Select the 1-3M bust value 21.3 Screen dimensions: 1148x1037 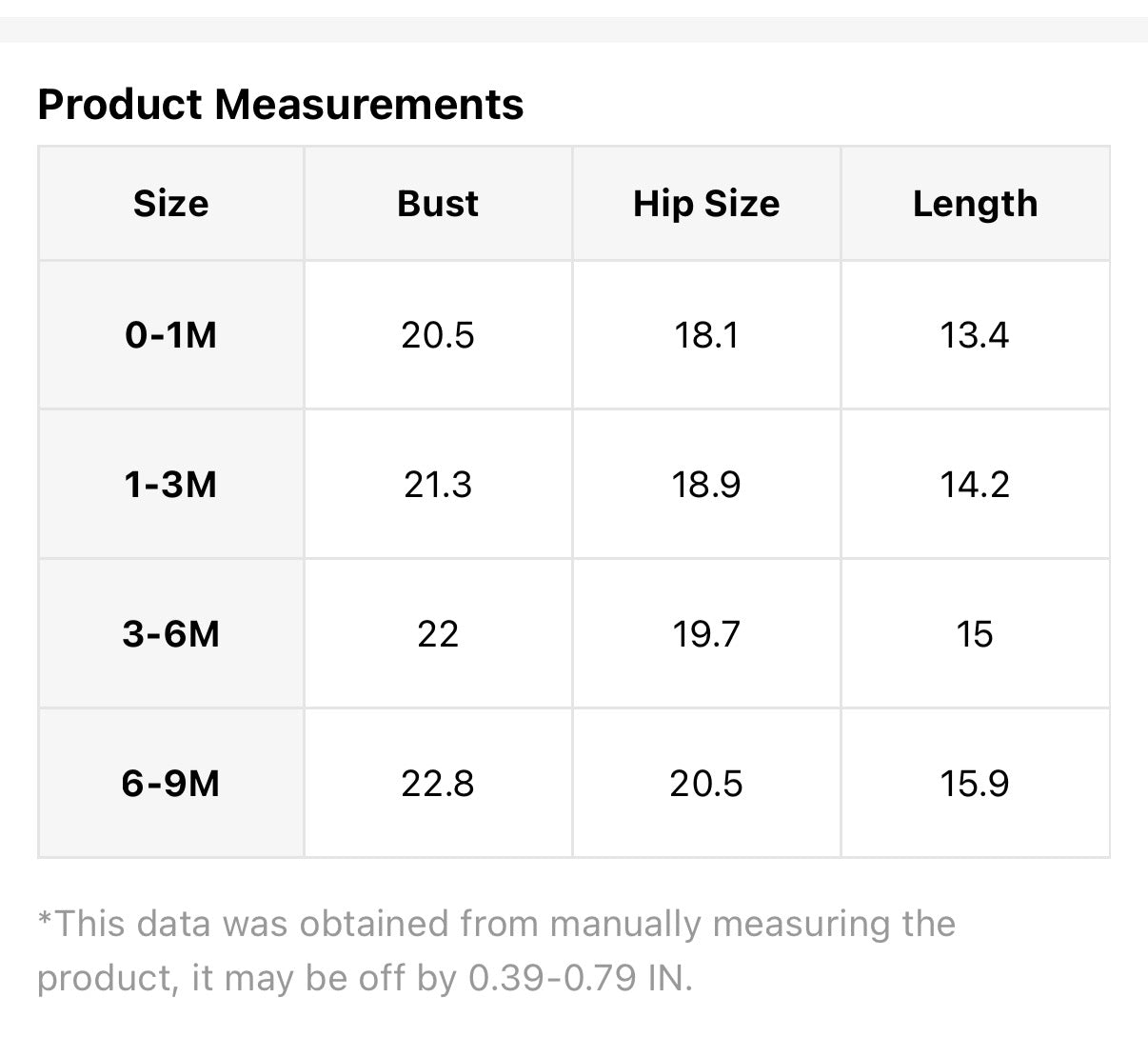[x=438, y=485]
